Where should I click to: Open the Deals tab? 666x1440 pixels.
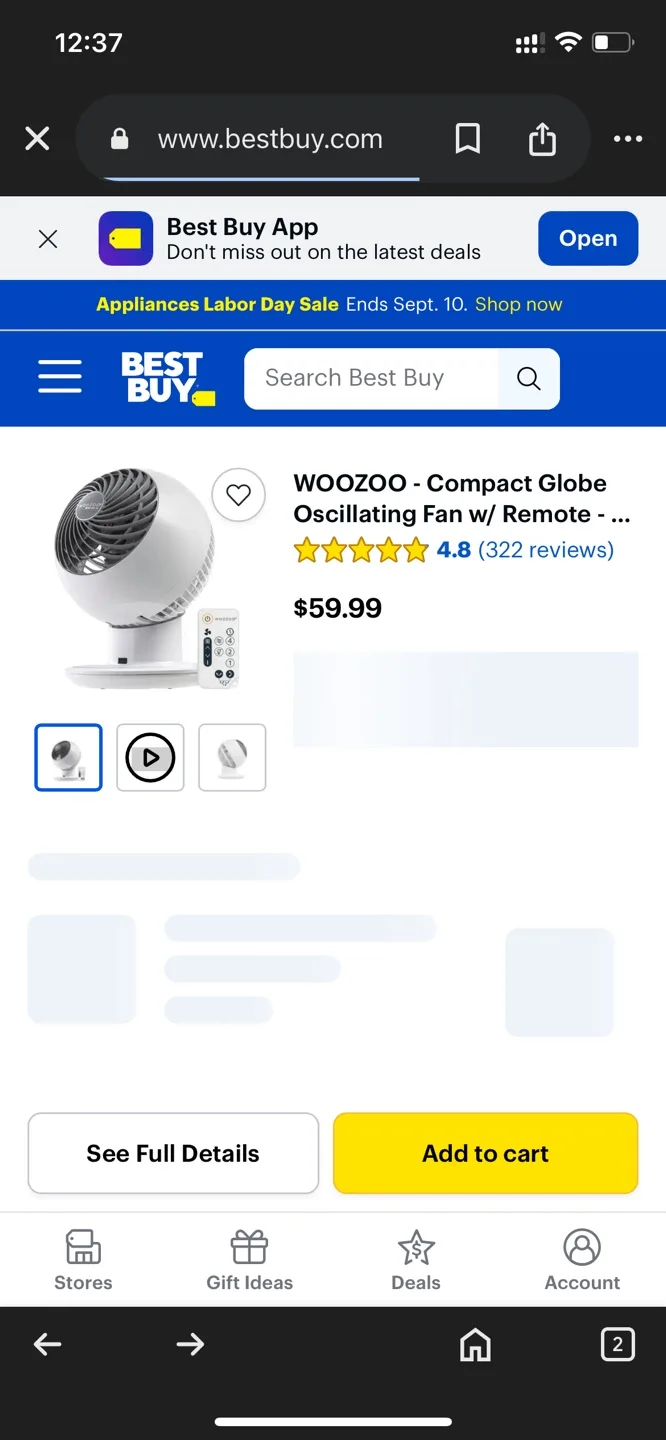pyautogui.click(x=416, y=1260)
